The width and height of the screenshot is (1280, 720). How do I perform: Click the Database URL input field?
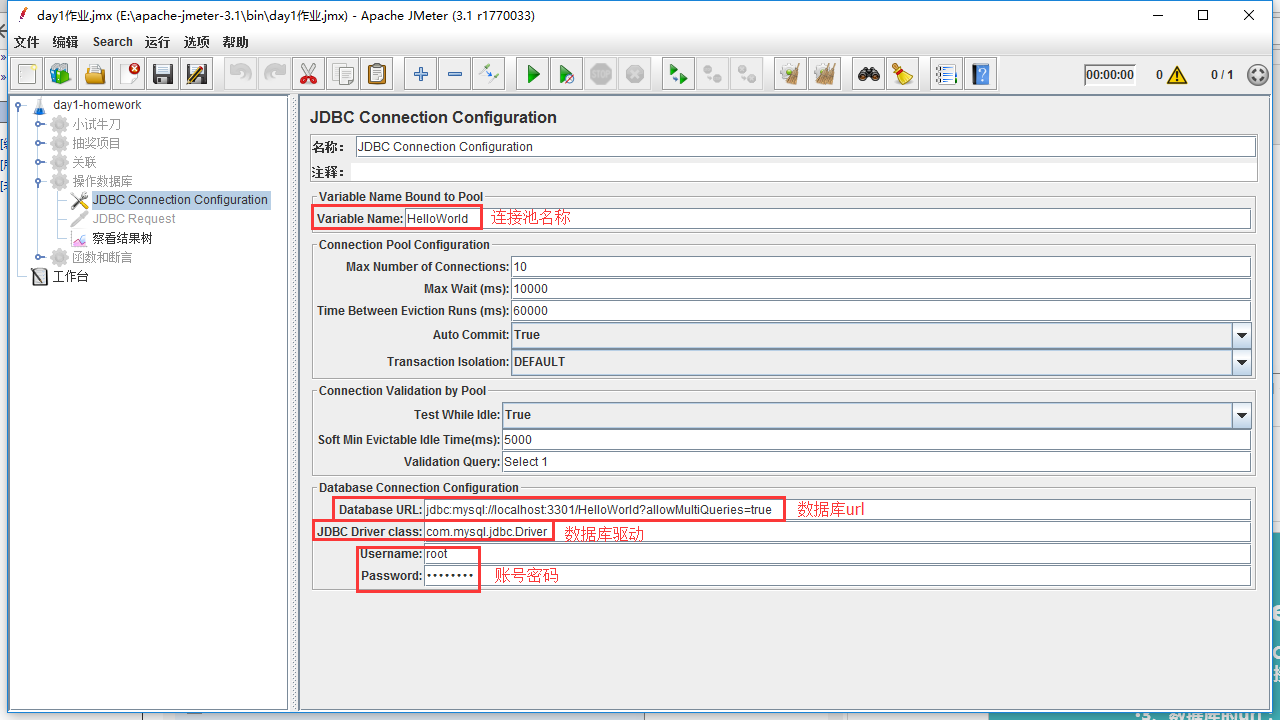pos(600,510)
